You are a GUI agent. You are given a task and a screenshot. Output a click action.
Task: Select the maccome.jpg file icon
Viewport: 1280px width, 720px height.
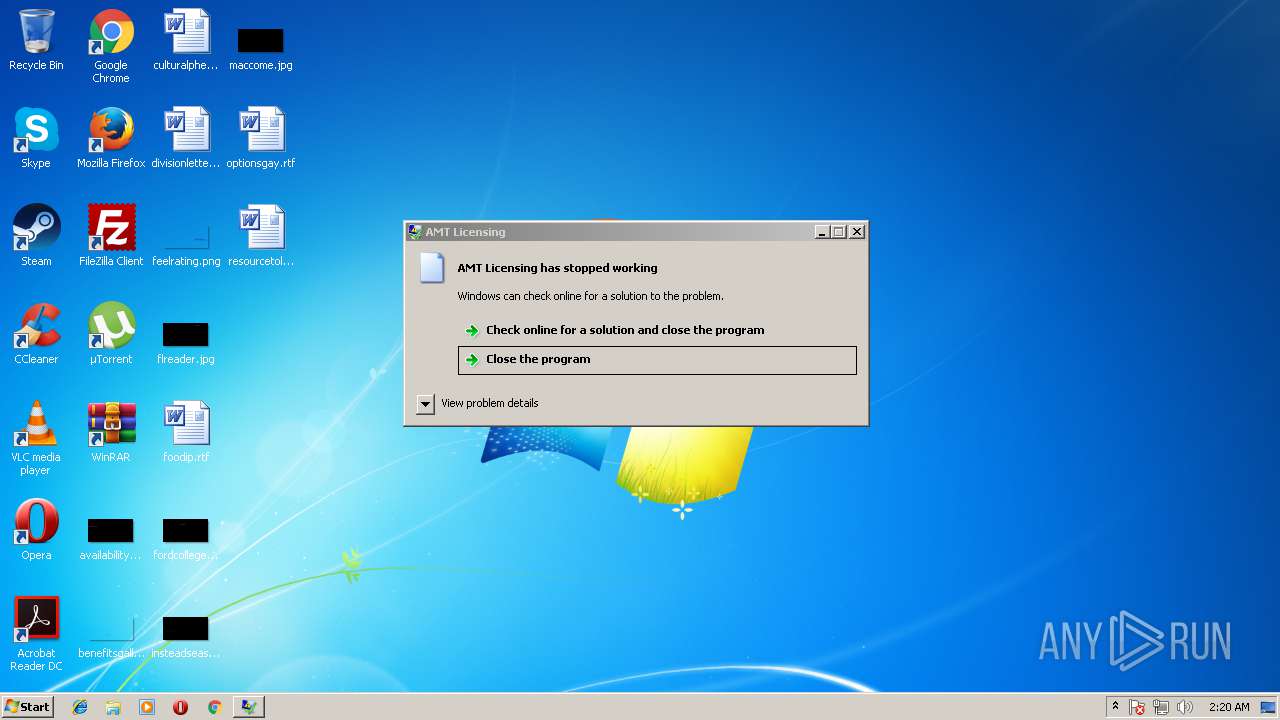click(261, 48)
